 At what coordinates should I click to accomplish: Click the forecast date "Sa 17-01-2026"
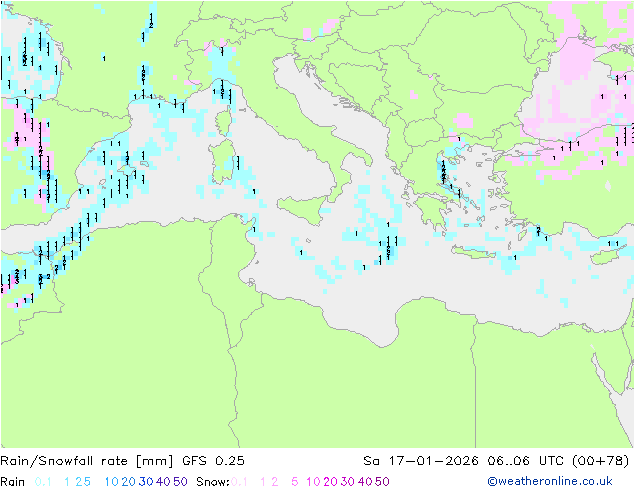421,461
